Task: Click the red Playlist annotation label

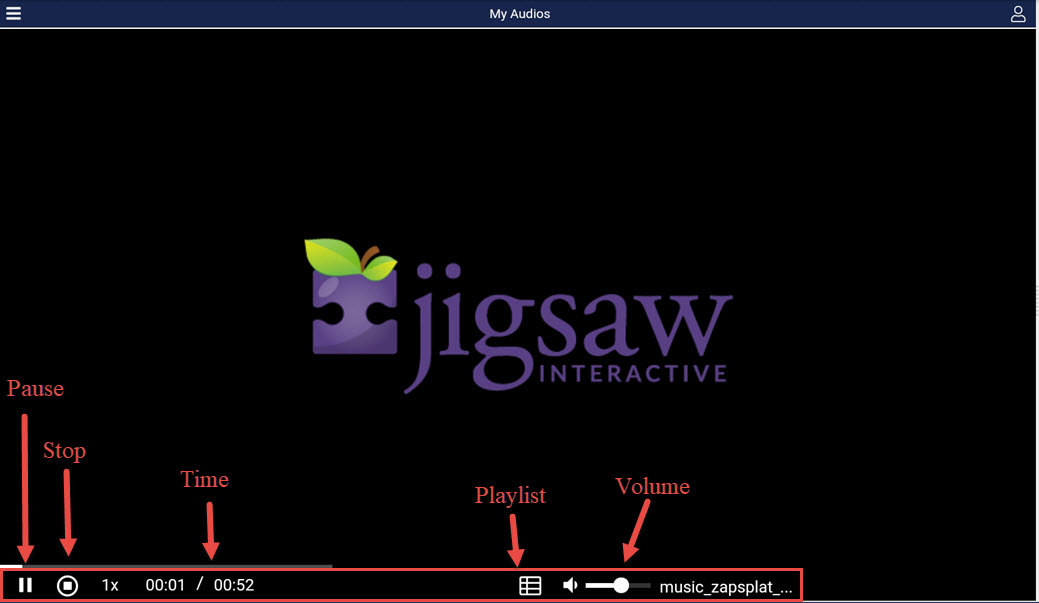Action: click(x=510, y=495)
